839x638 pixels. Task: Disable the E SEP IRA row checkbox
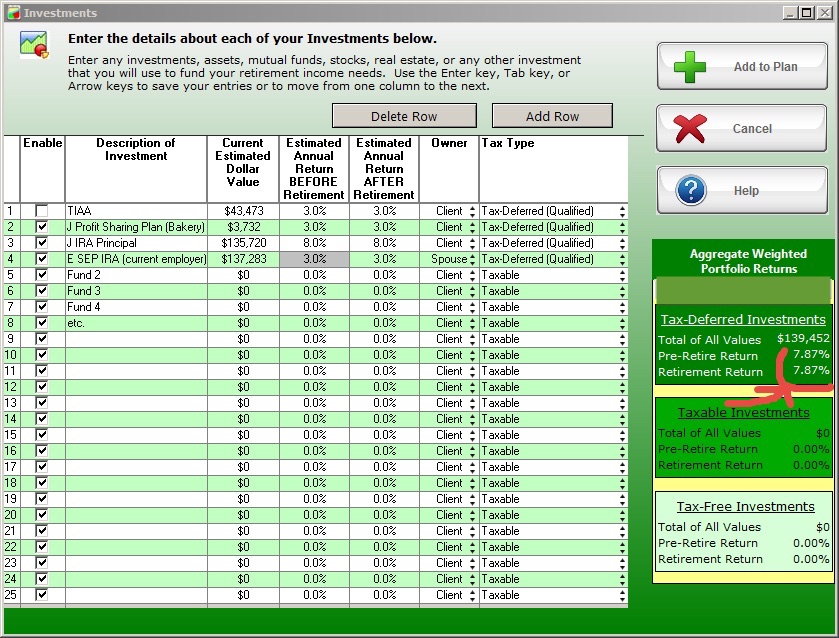(x=42, y=259)
